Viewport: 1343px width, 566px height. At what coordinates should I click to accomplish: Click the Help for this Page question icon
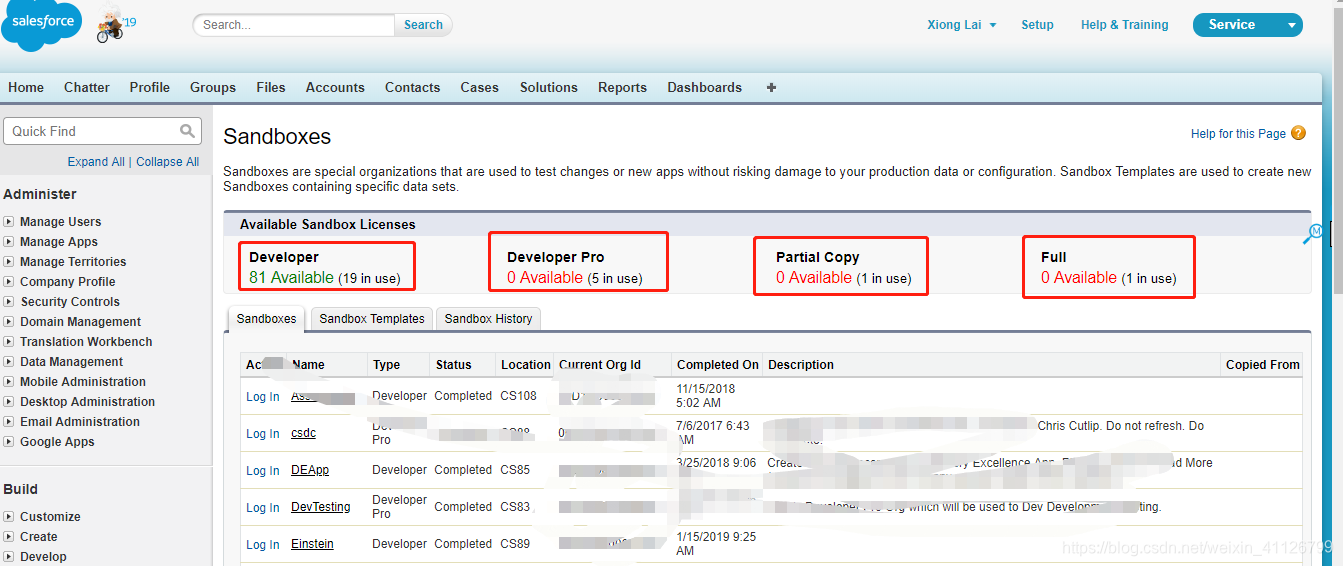pyautogui.click(x=1298, y=133)
